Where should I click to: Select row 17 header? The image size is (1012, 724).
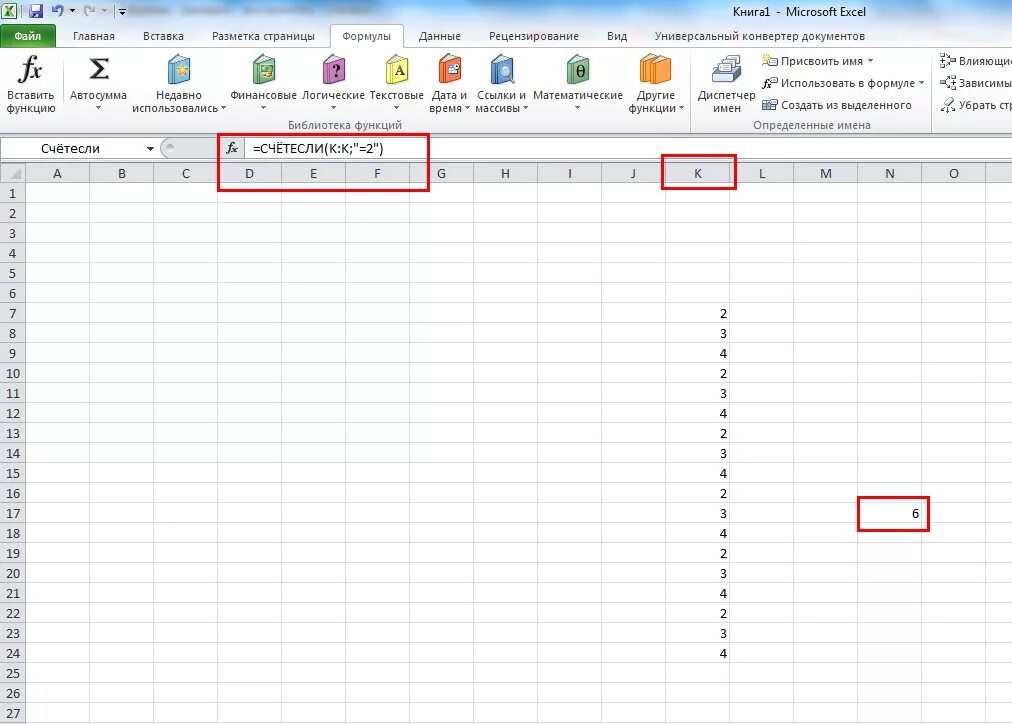pyautogui.click(x=13, y=514)
